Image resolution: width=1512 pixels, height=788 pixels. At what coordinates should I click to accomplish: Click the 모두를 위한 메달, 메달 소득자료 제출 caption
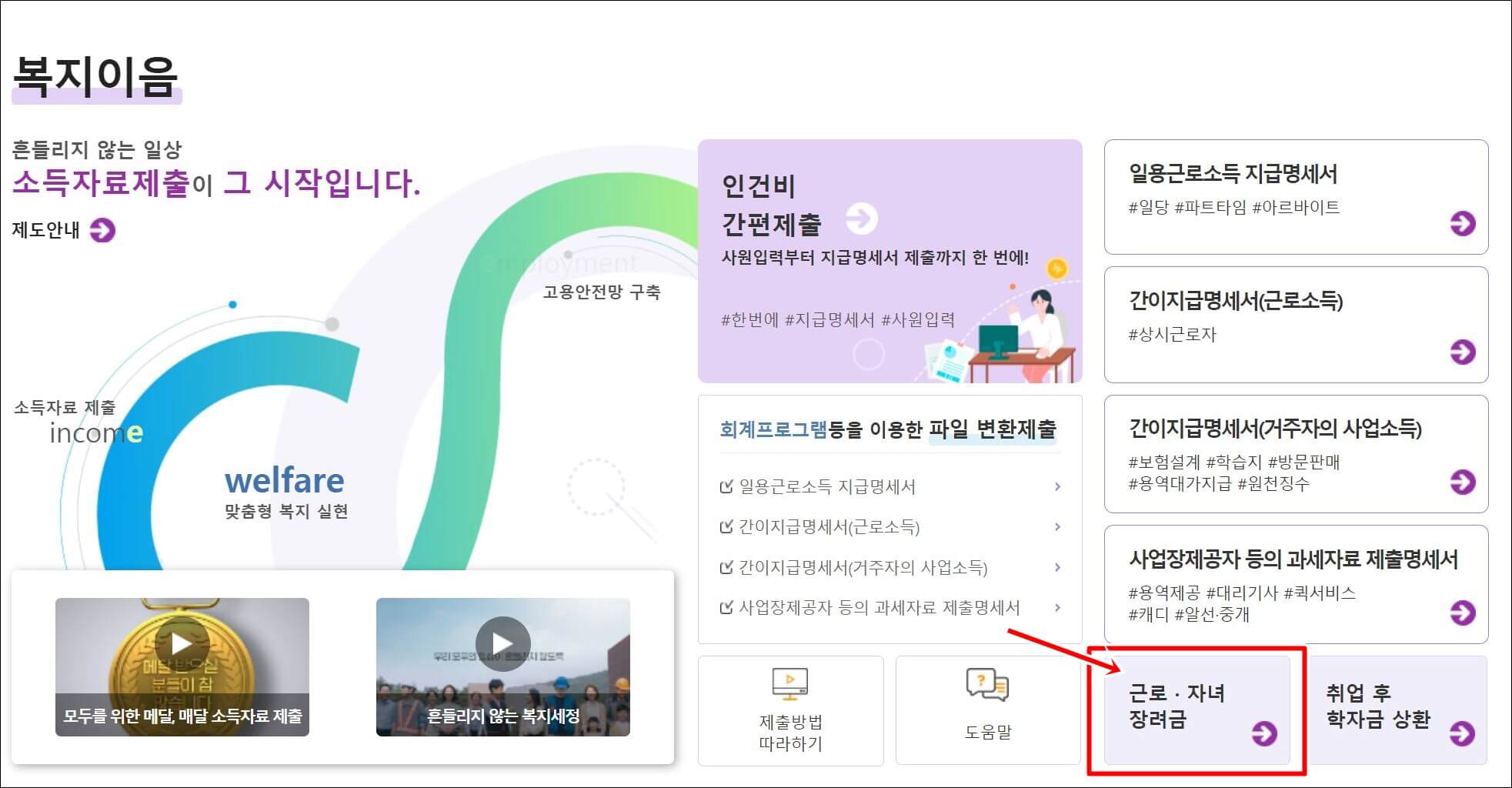(182, 716)
